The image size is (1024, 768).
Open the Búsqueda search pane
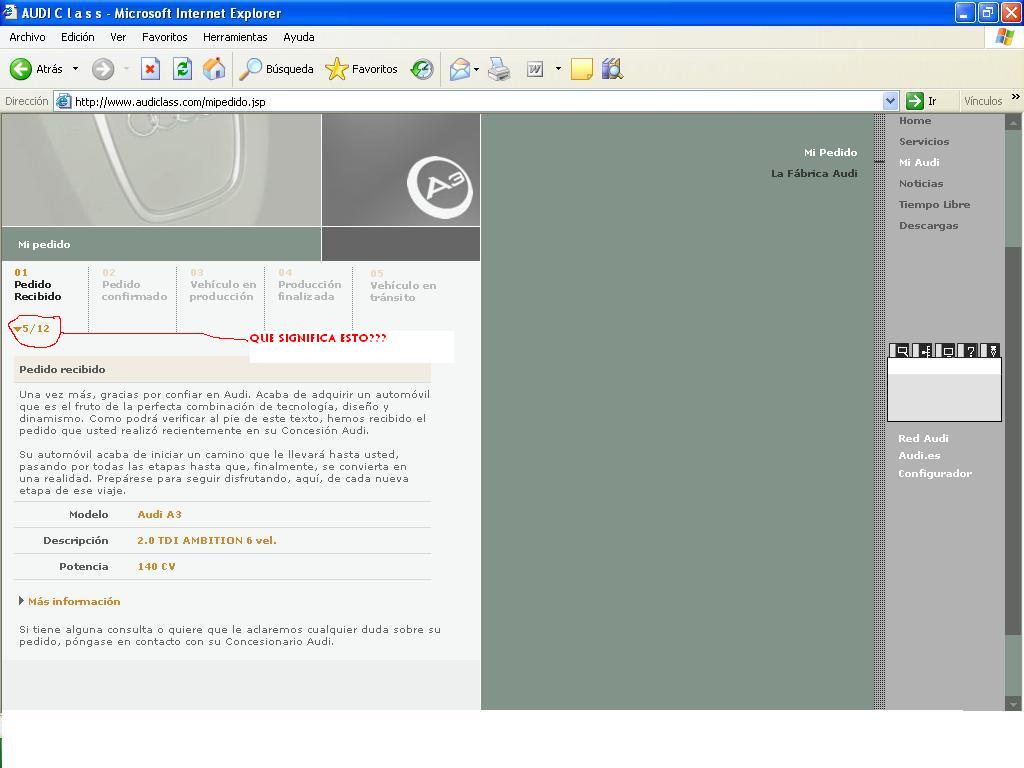coord(276,69)
